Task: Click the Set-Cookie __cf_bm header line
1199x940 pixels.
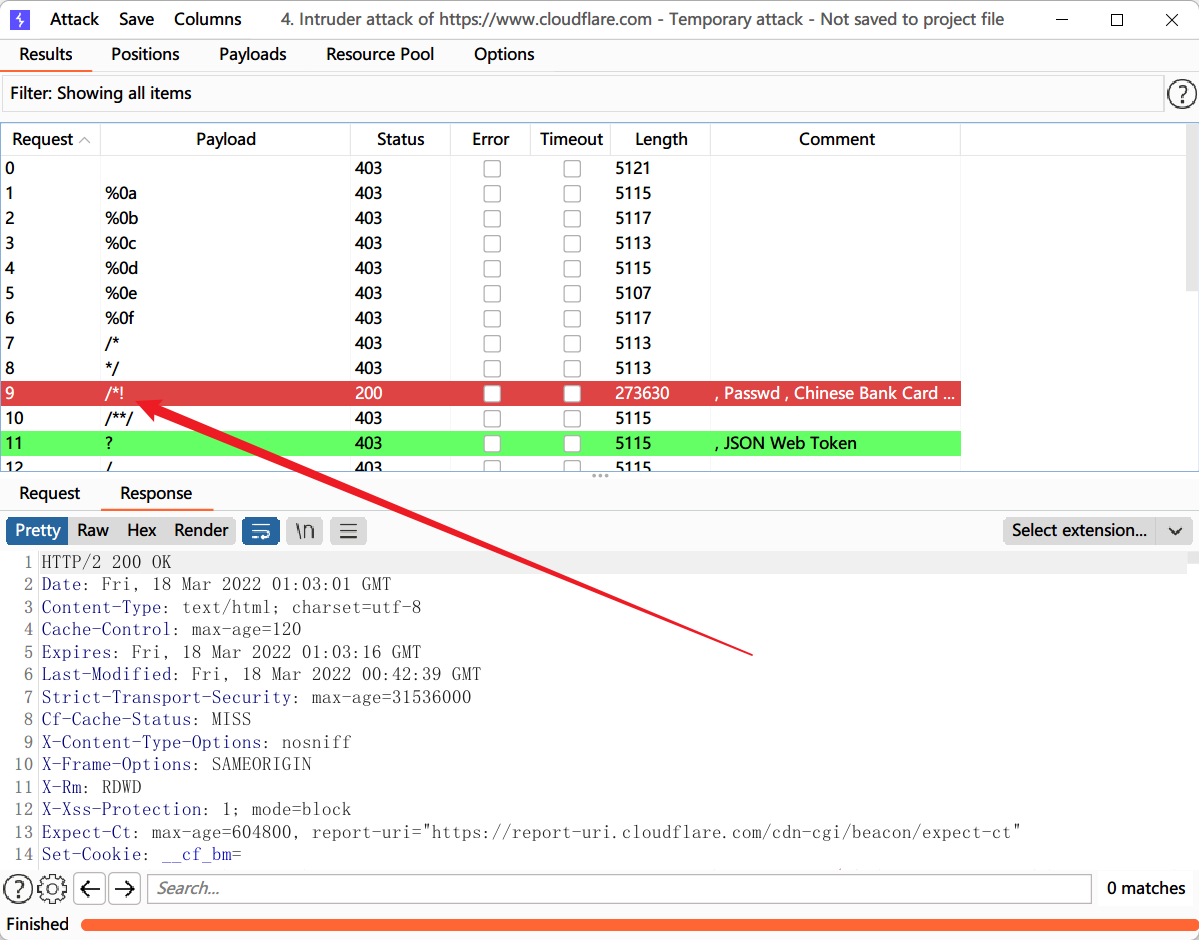Action: [x=141, y=855]
